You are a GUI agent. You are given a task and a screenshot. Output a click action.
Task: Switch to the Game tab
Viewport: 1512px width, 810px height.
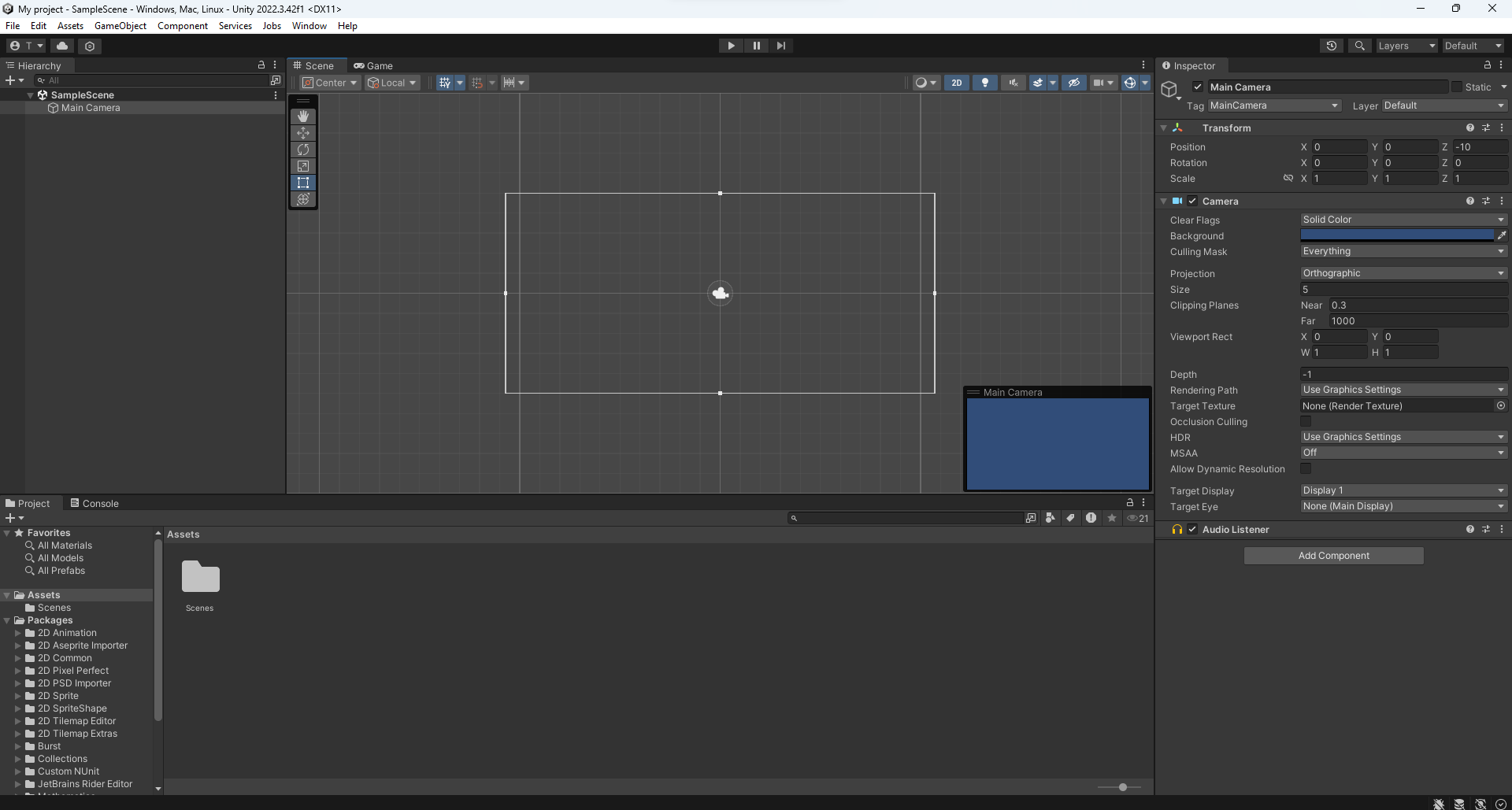tap(373, 66)
